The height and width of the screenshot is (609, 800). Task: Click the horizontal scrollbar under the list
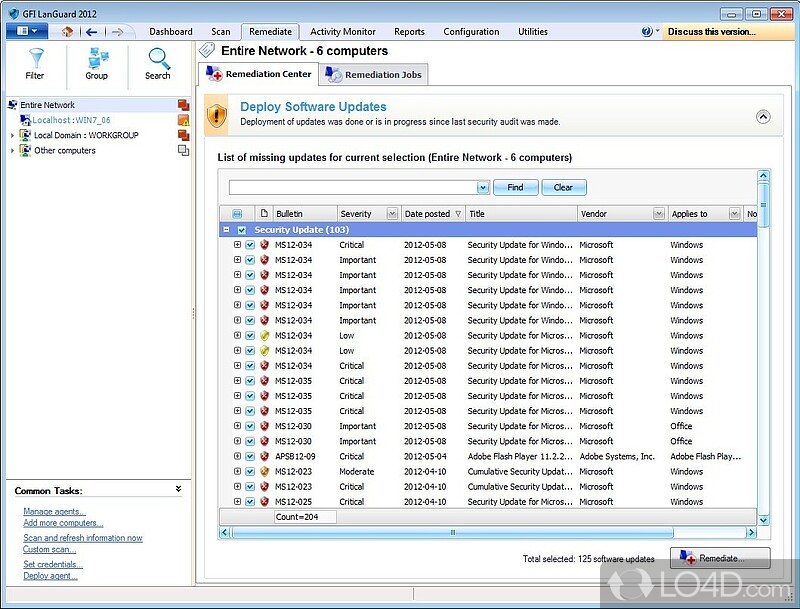(x=452, y=533)
